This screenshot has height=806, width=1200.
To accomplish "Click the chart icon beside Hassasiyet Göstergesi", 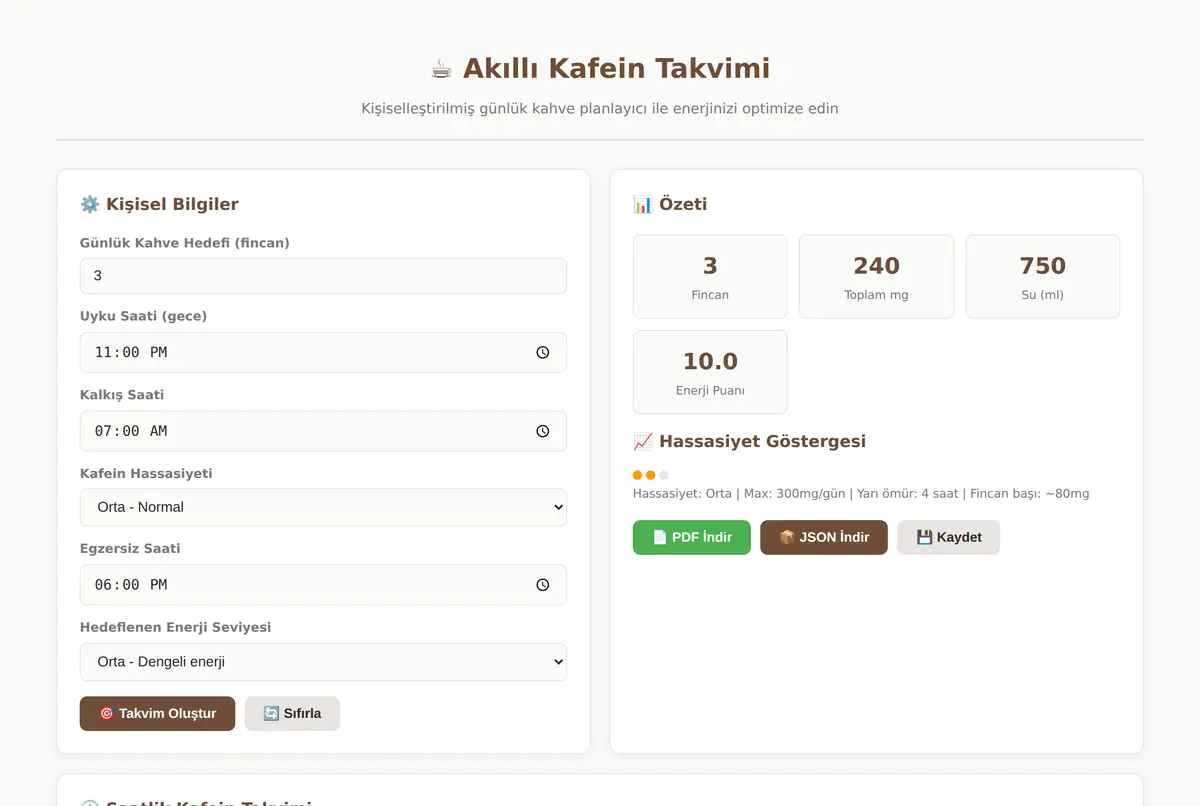I will 643,441.
